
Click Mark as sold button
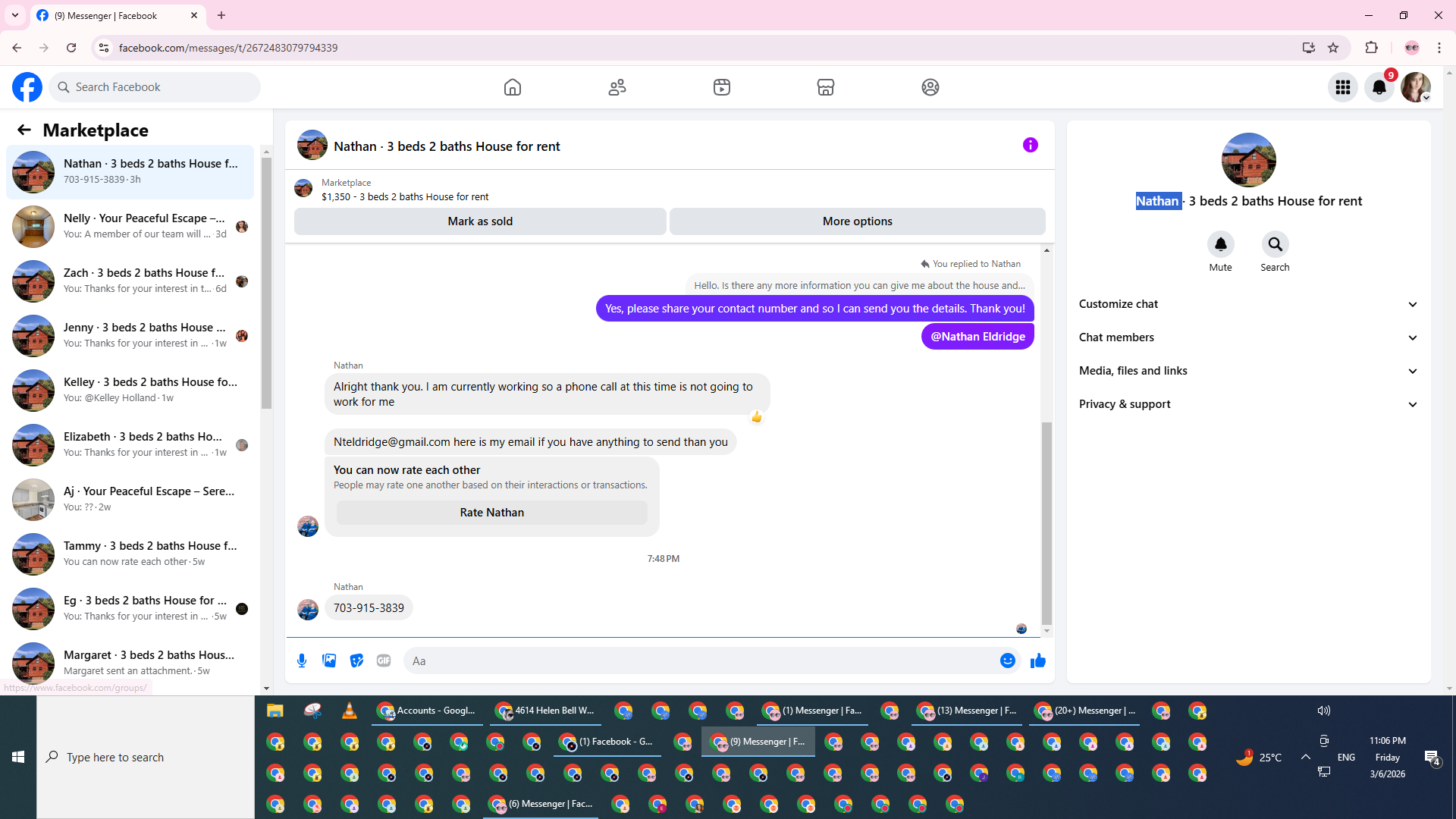click(480, 221)
